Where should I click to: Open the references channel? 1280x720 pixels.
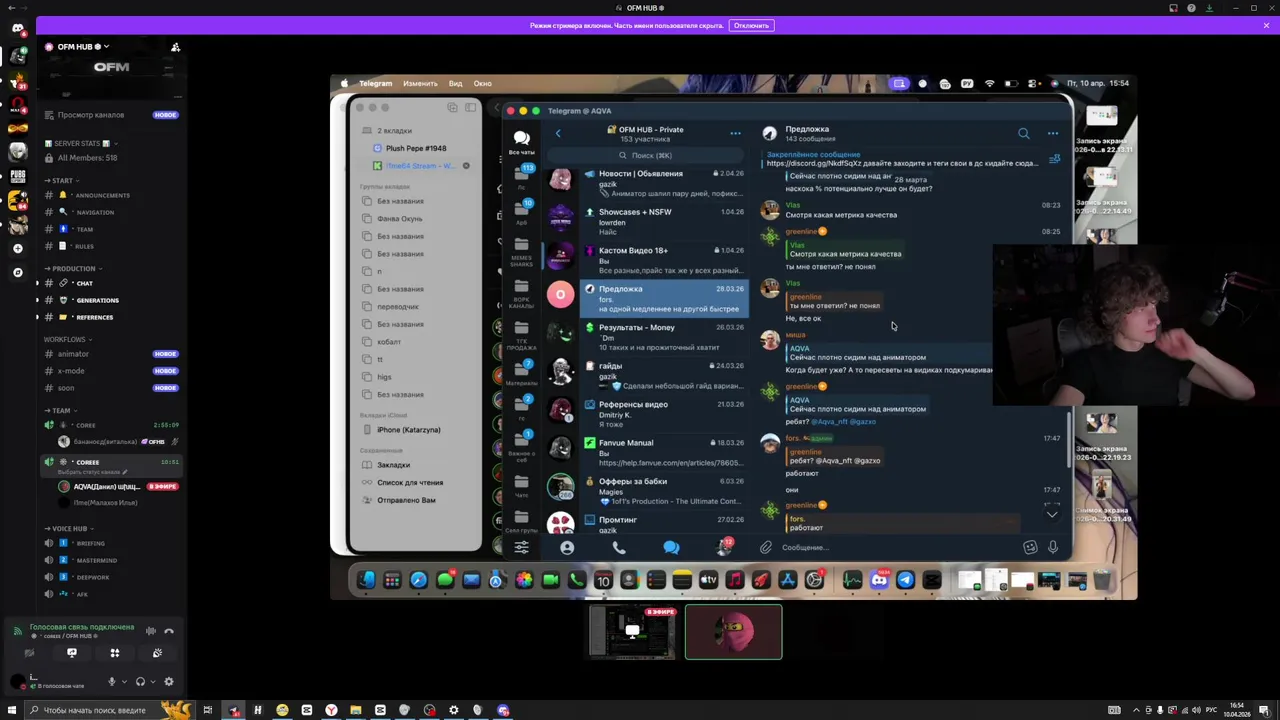coord(110,317)
